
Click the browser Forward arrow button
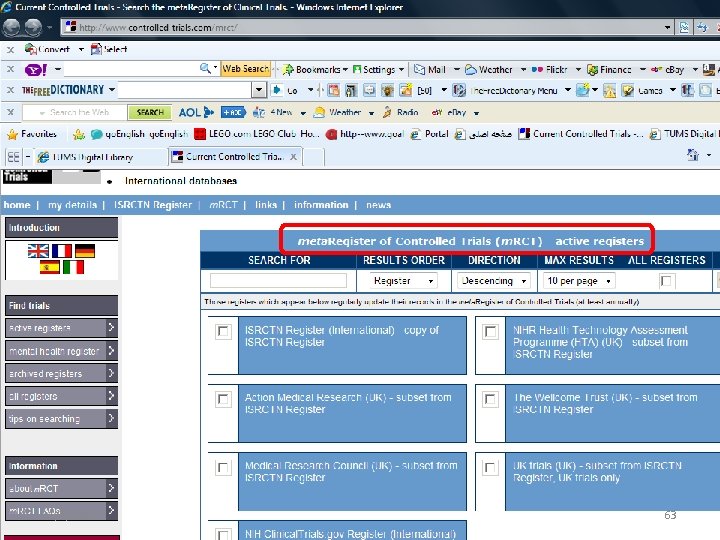33,28
